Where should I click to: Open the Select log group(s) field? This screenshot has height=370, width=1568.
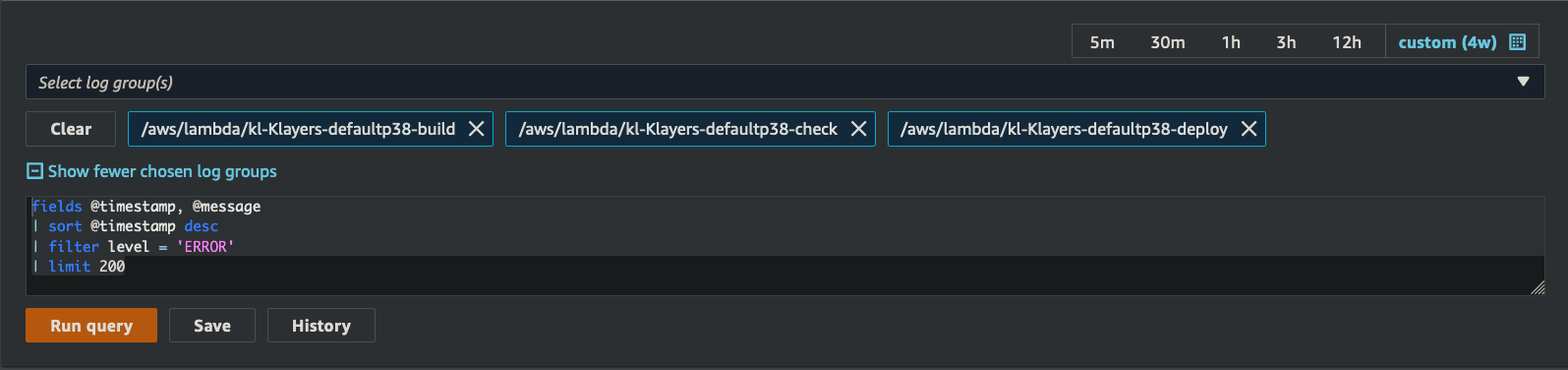pos(784,82)
